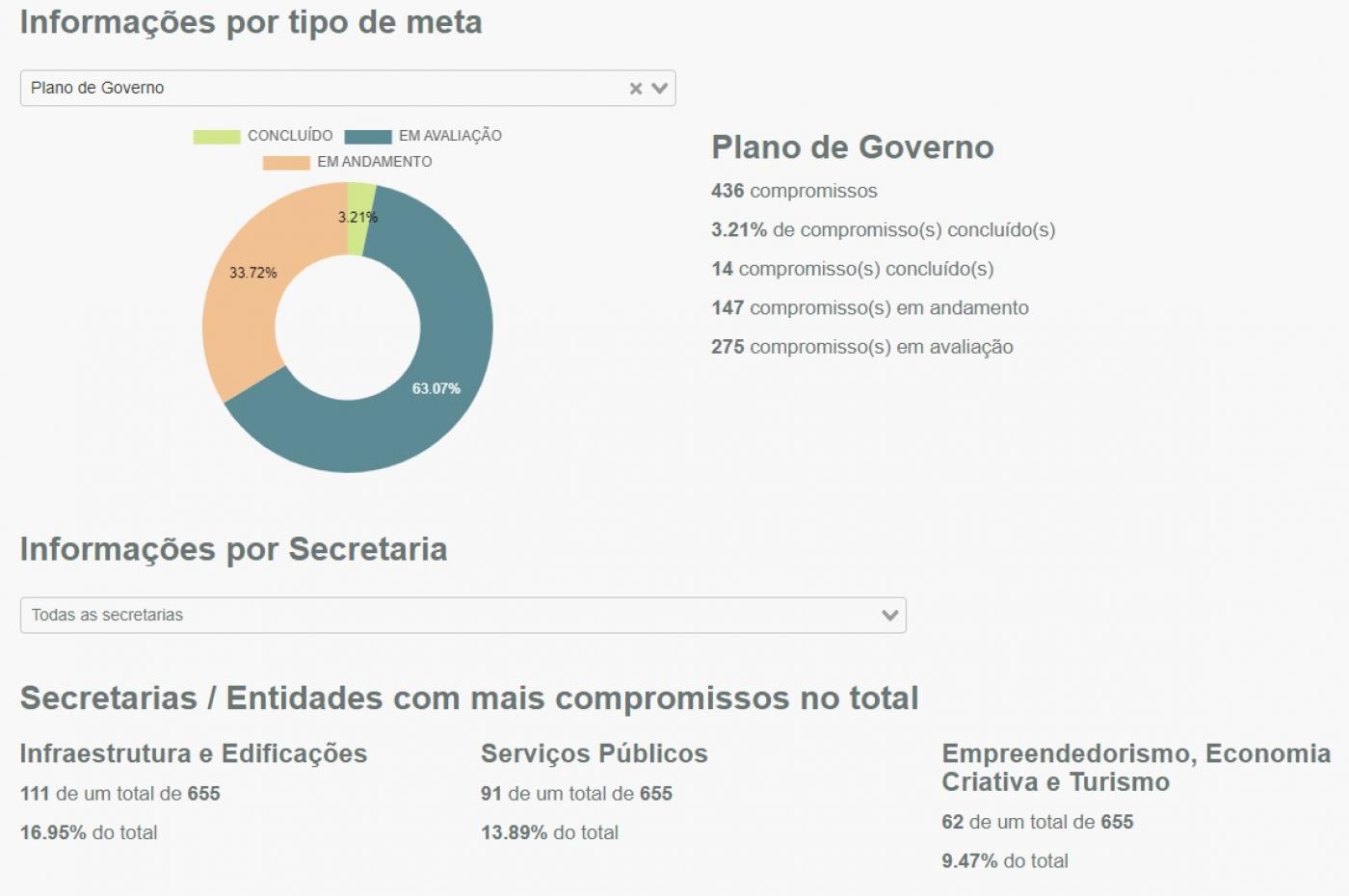Toggle the CONCLUÍDO legend color box
The image size is (1349, 896).
217,137
